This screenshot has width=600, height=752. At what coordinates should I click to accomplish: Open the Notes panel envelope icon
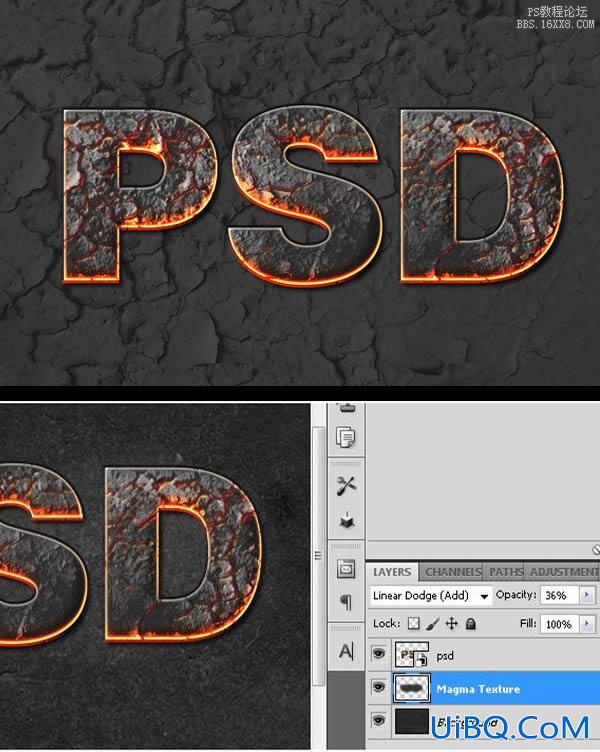point(346,569)
